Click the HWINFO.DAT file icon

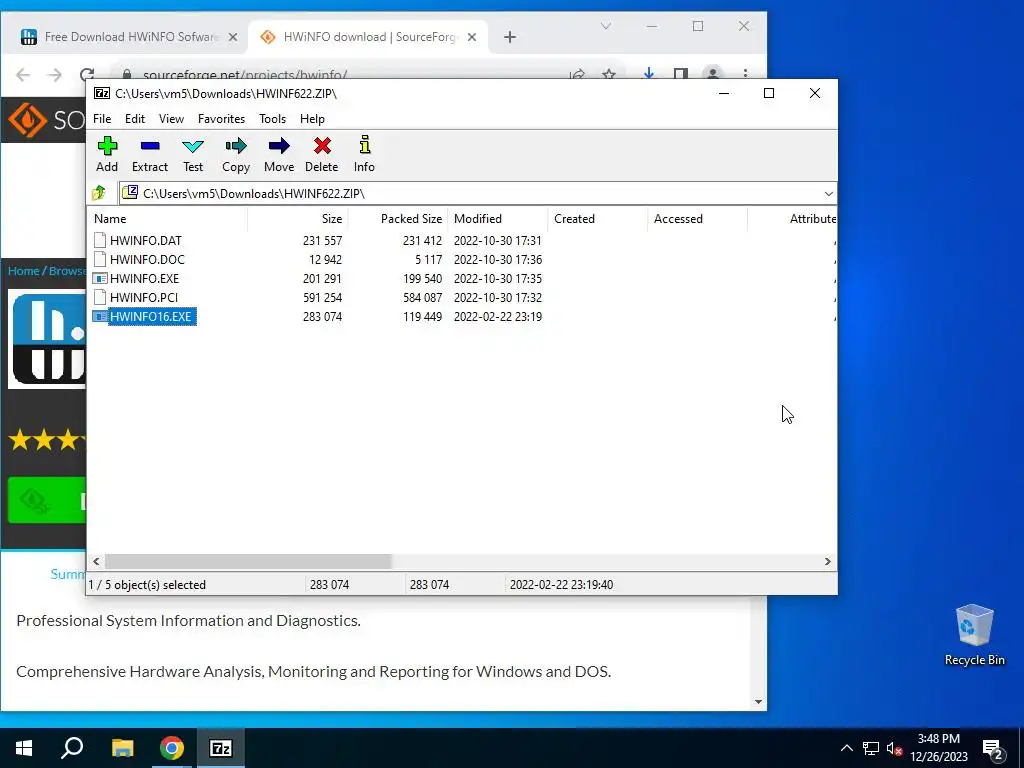pos(99,240)
